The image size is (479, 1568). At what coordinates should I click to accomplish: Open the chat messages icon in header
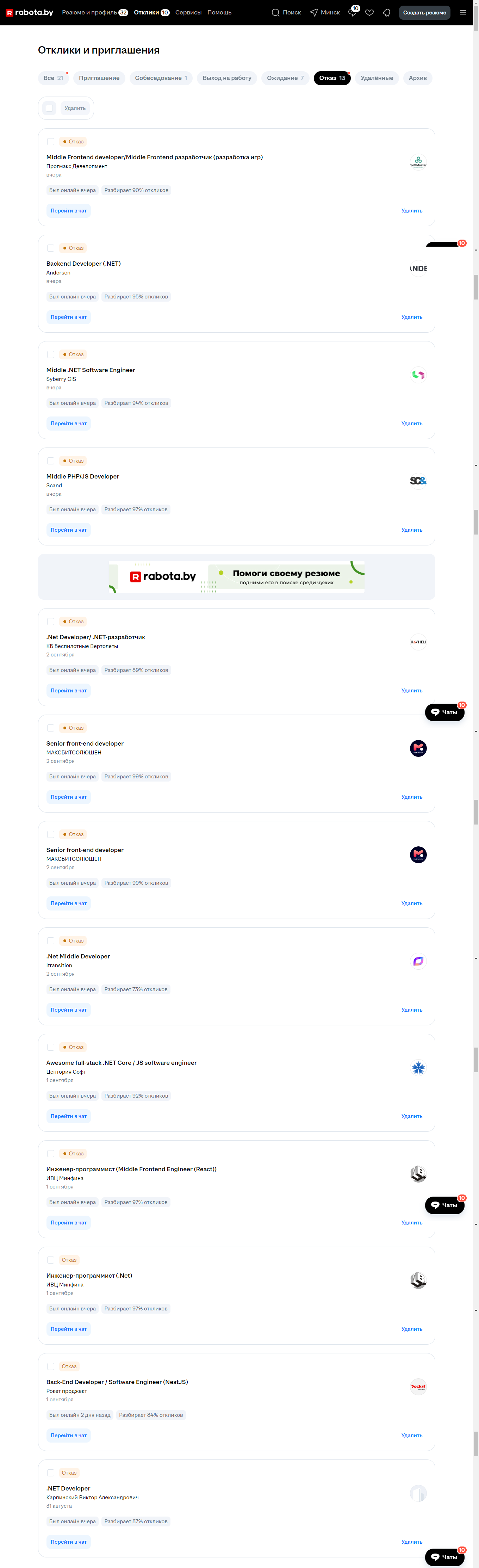tap(352, 12)
